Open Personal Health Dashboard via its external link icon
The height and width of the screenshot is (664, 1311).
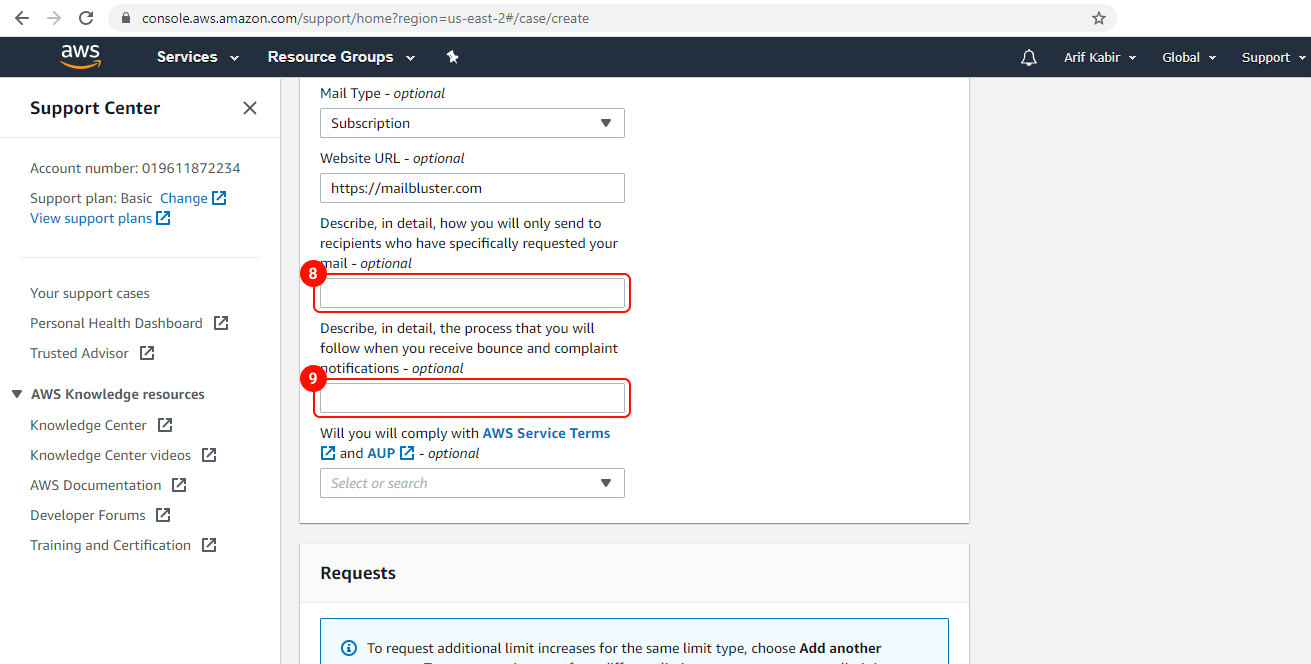(x=222, y=323)
